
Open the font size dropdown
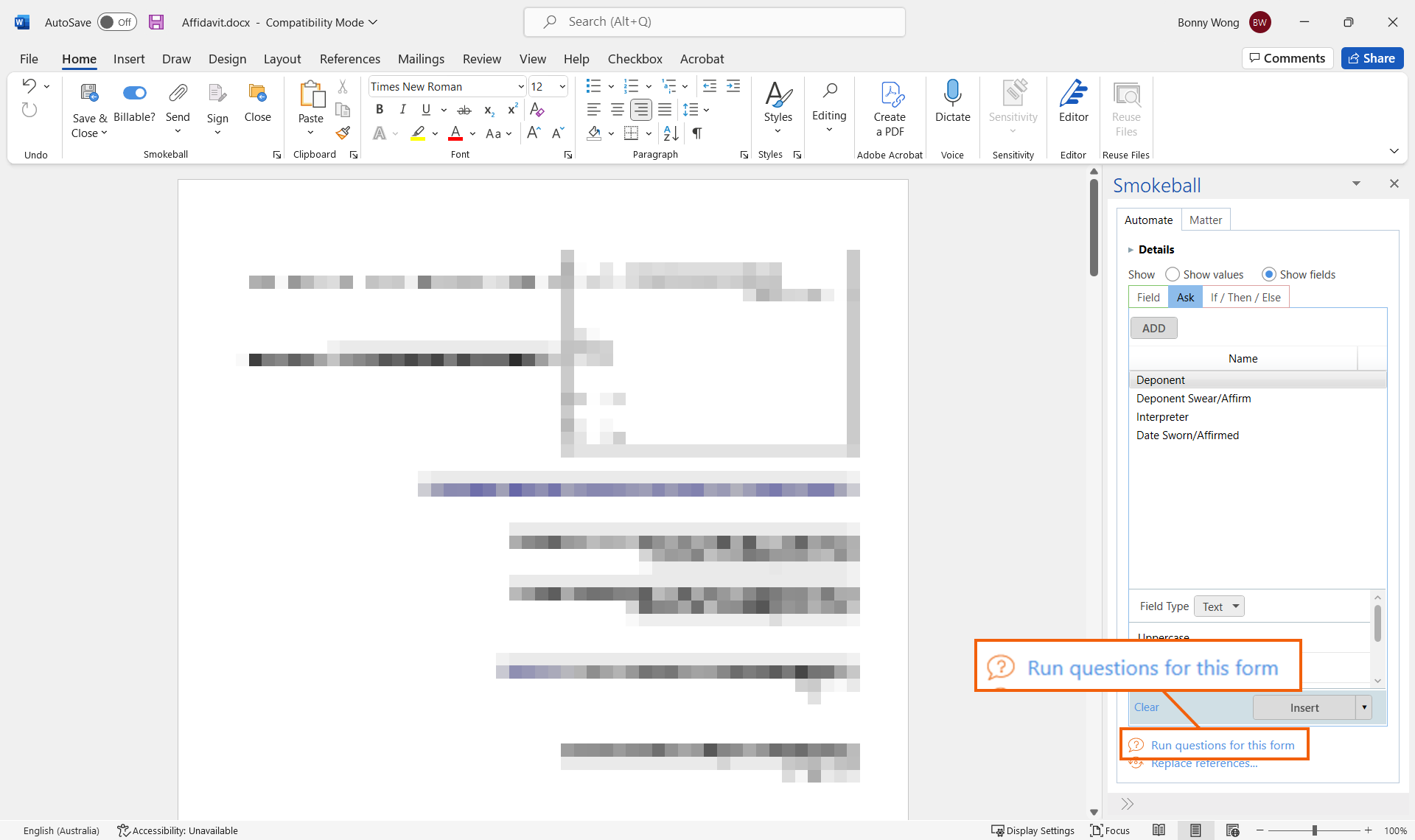(x=562, y=86)
